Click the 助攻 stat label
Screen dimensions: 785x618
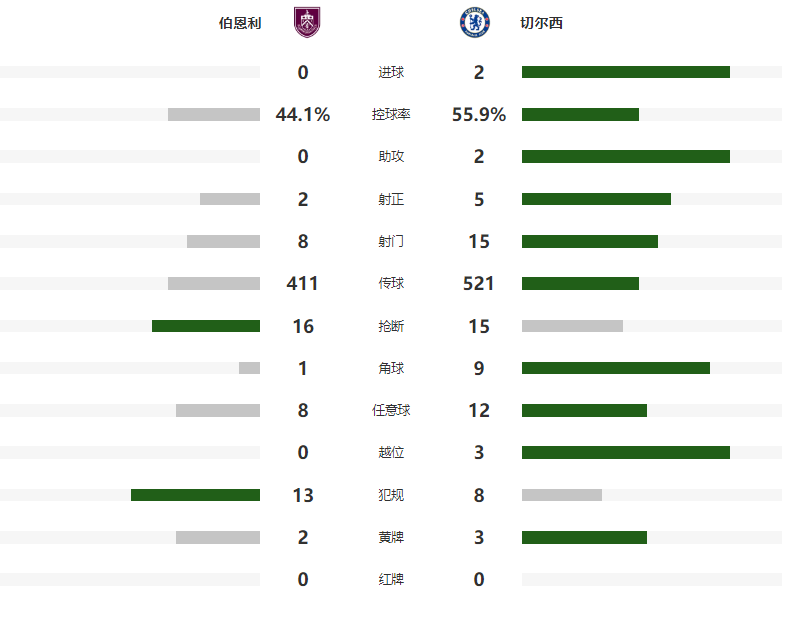pyautogui.click(x=391, y=157)
